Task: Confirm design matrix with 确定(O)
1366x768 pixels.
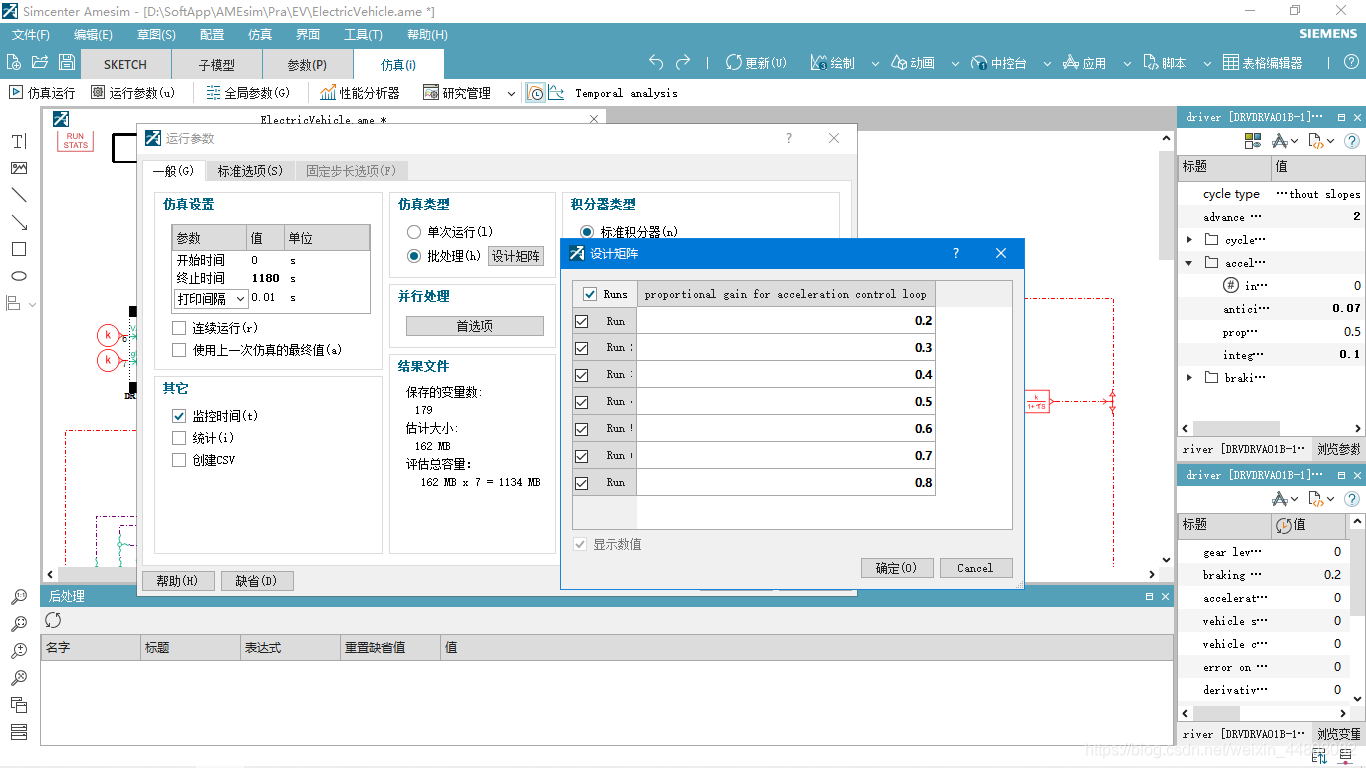Action: [x=897, y=568]
